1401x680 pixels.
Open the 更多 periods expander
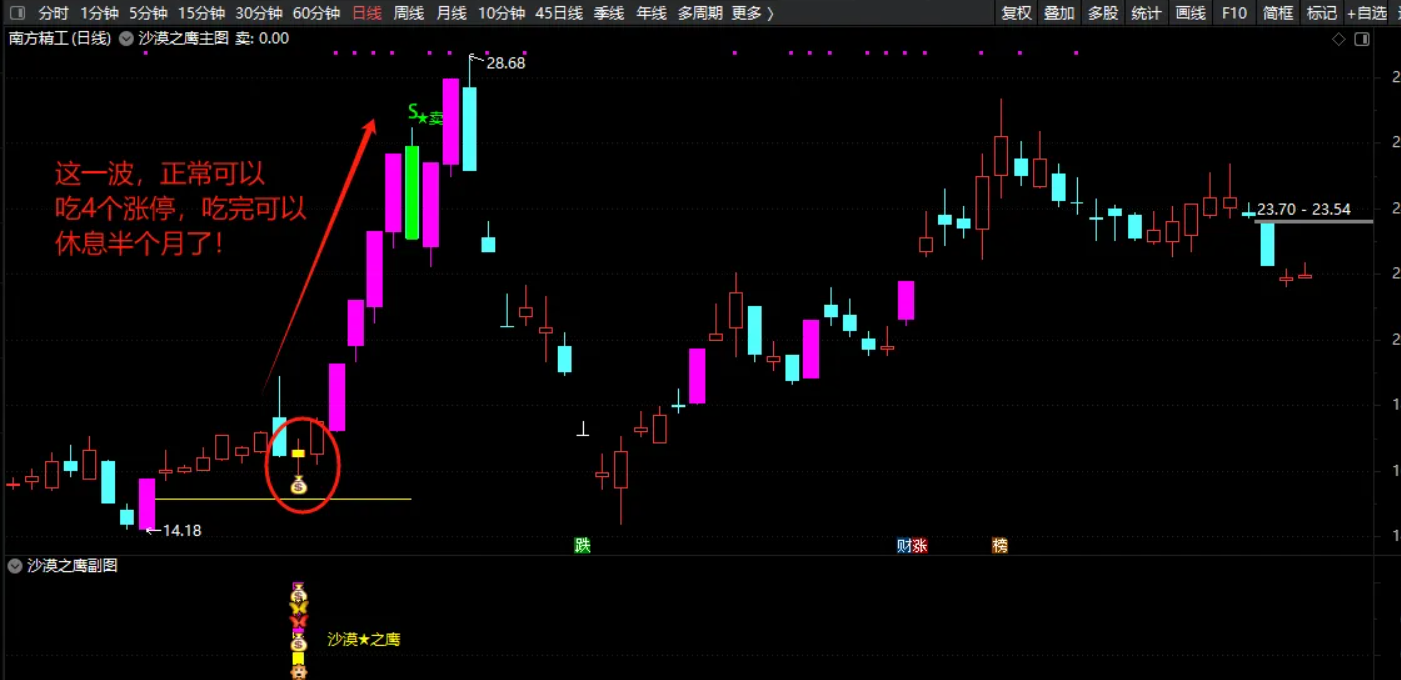(752, 13)
